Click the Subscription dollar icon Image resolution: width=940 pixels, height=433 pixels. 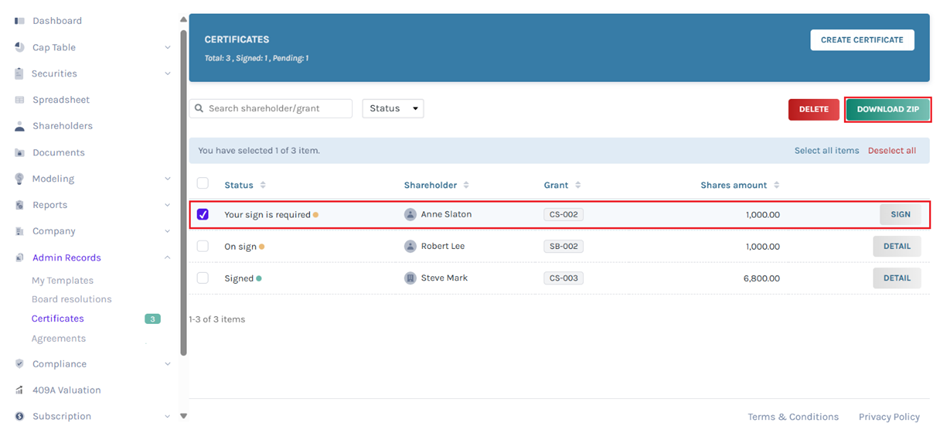coord(19,416)
